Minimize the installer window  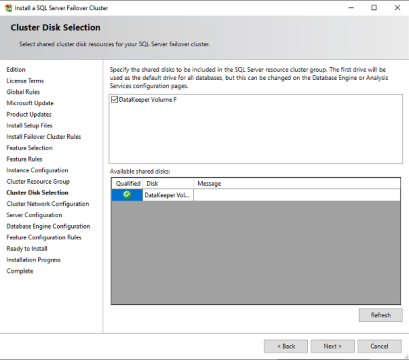(351, 8)
